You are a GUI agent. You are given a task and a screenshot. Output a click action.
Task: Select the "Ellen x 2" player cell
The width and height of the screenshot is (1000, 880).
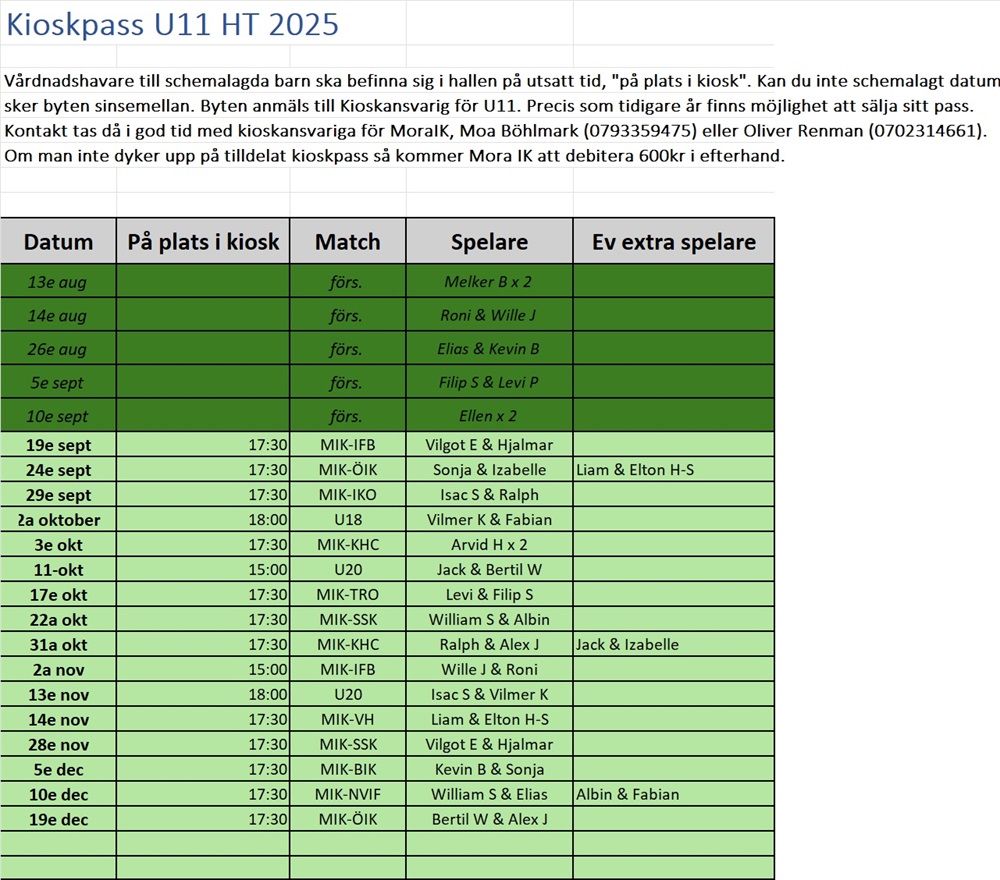489,416
